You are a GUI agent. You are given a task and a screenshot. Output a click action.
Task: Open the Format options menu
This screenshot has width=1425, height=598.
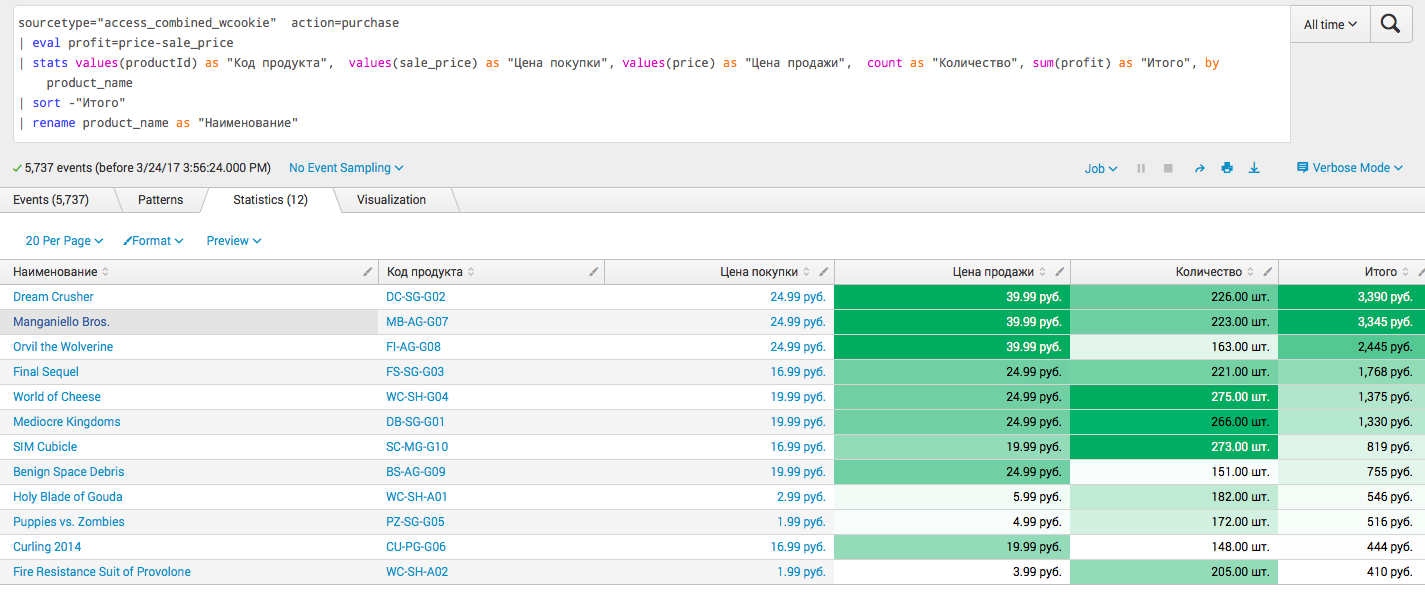[152, 240]
